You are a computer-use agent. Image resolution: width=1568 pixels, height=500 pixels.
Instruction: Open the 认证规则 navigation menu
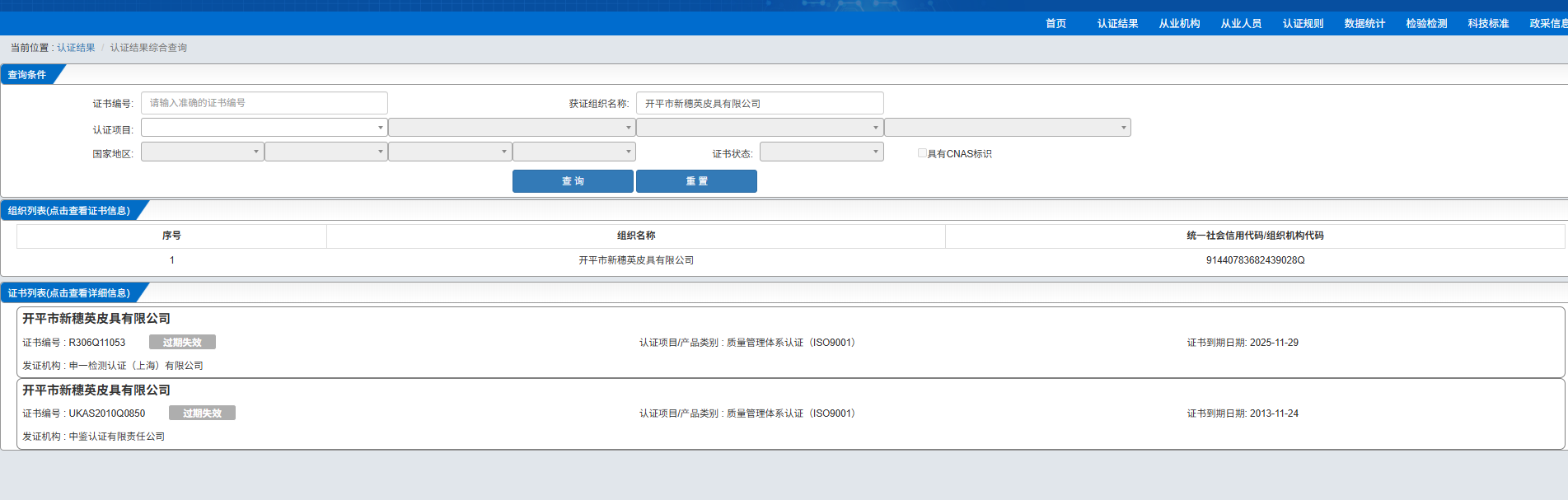tap(1303, 24)
